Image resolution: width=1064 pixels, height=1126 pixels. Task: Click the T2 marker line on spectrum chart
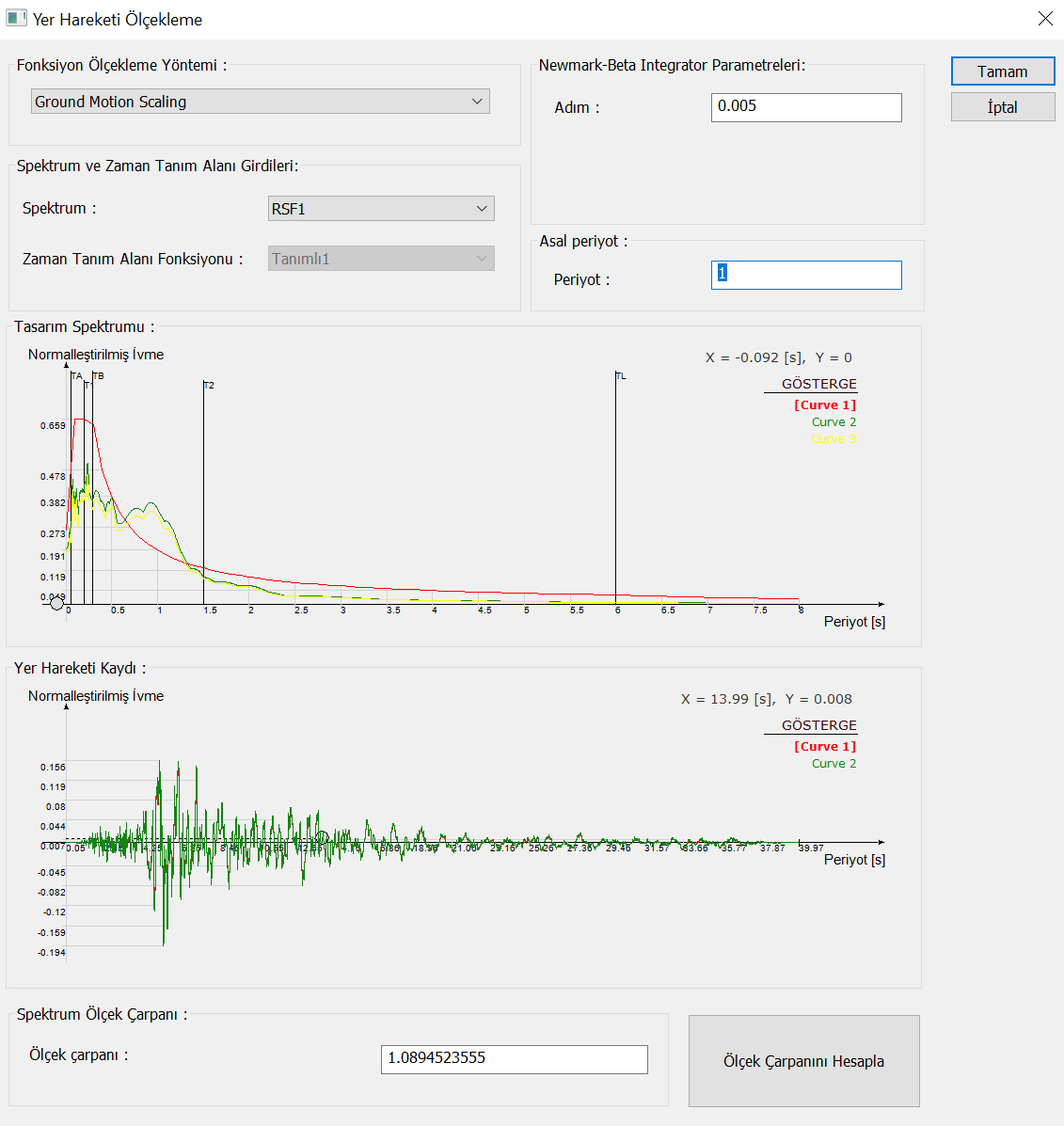[x=209, y=386]
